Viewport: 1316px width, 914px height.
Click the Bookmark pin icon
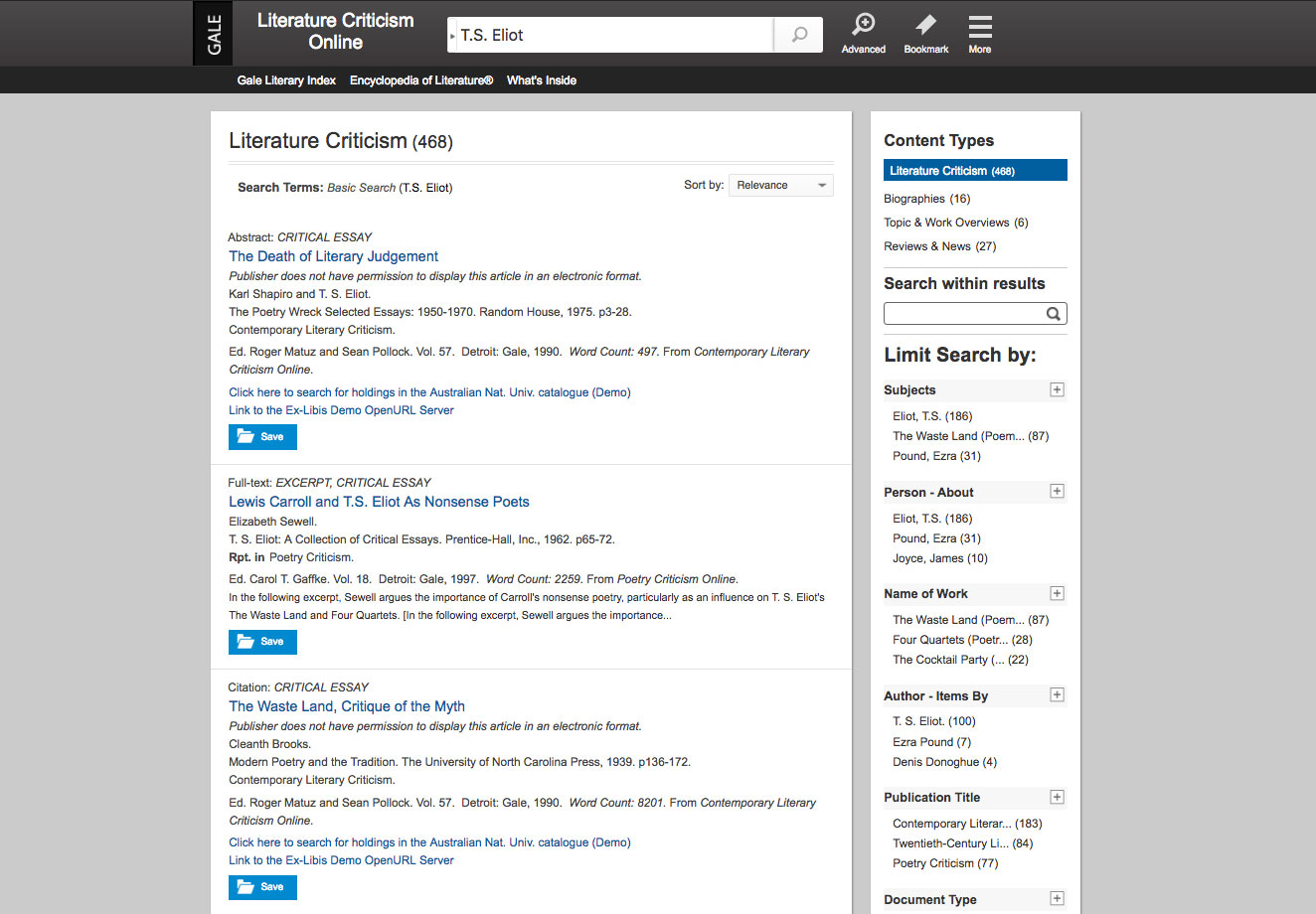pyautogui.click(x=925, y=34)
